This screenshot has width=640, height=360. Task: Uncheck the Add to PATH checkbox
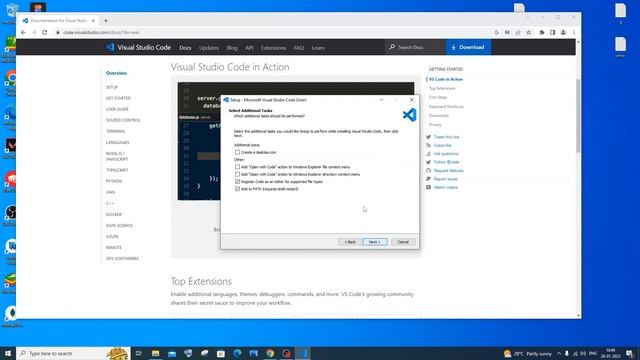(238, 189)
